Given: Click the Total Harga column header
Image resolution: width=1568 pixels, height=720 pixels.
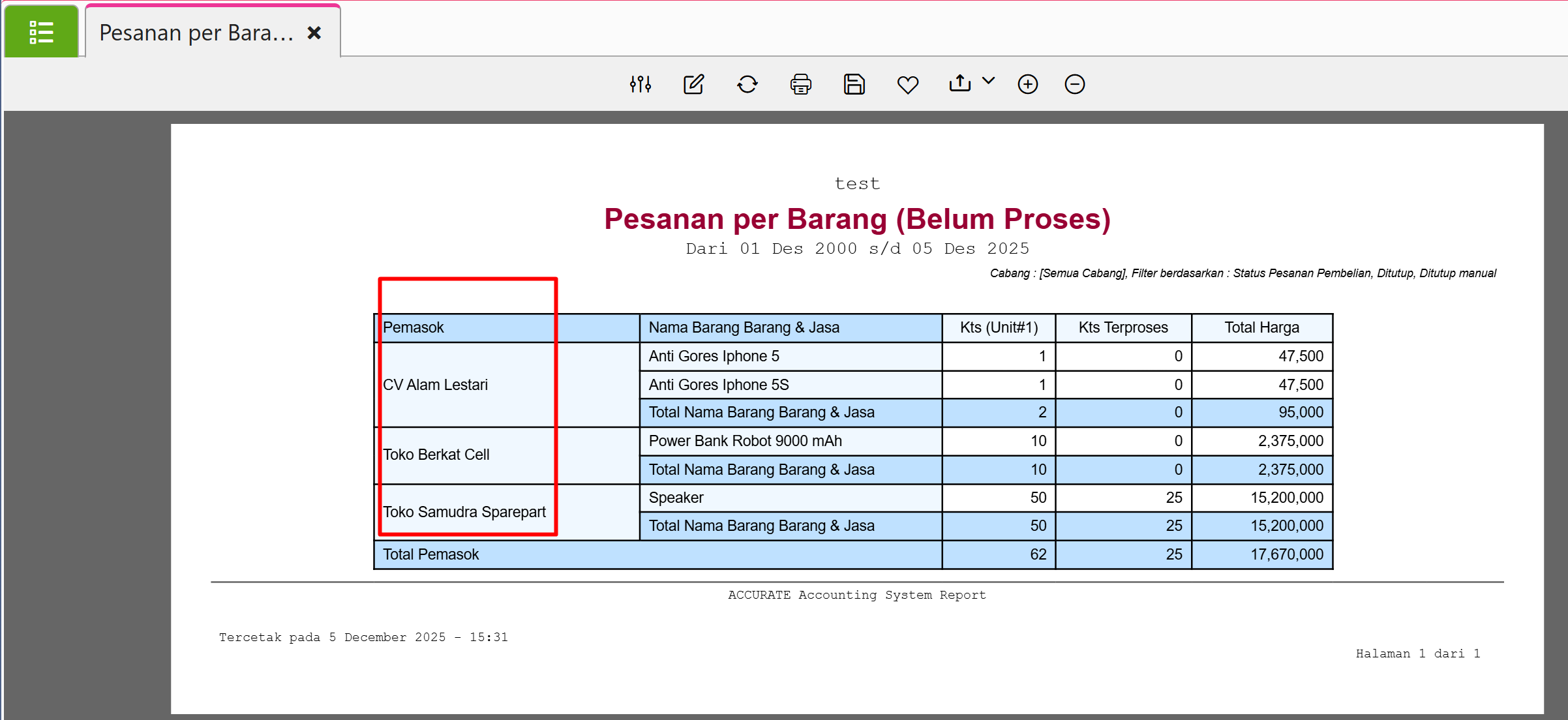Looking at the screenshot, I should pos(1261,327).
